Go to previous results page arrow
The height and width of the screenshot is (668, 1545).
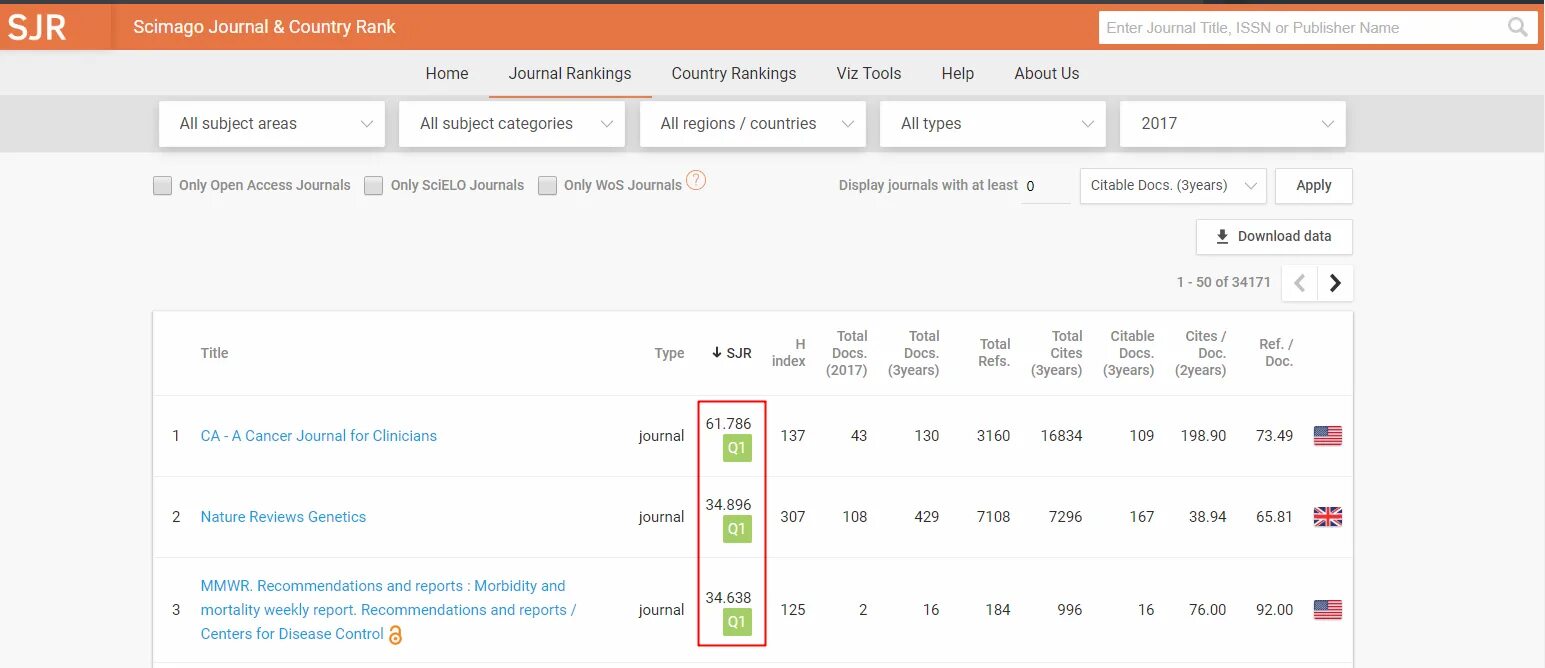tap(1299, 283)
